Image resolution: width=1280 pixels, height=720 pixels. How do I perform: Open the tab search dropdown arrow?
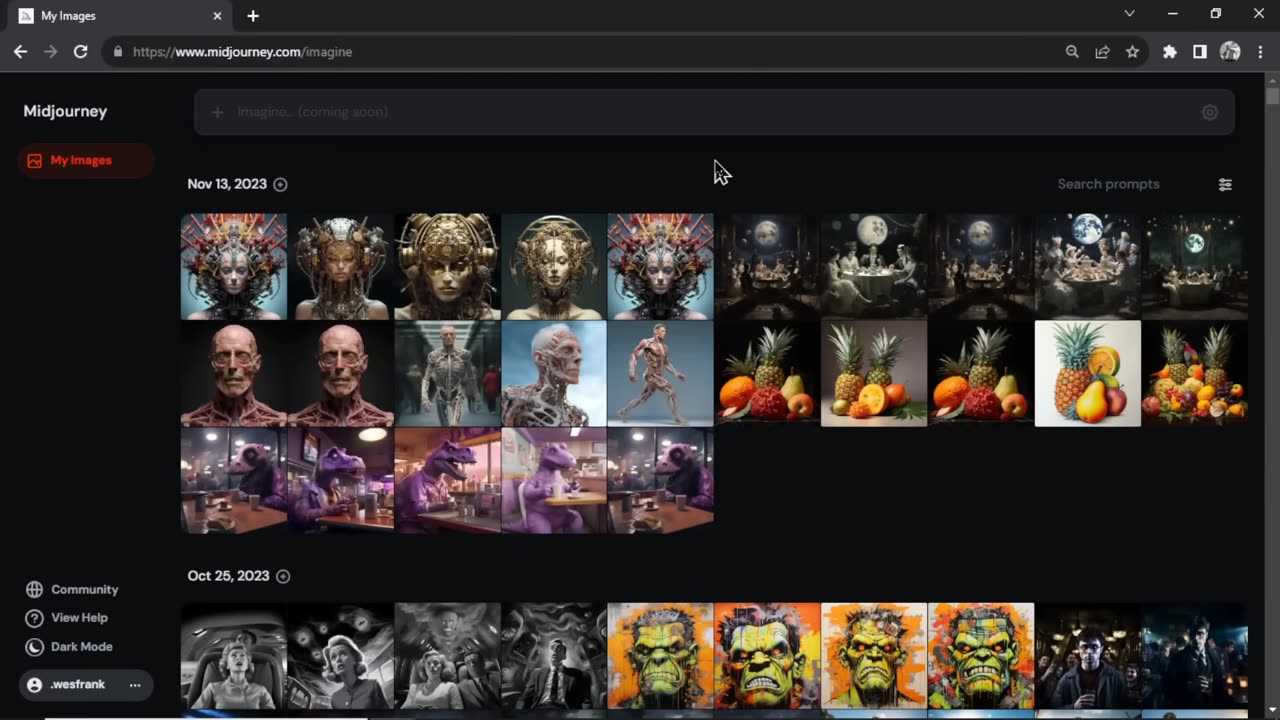(x=1129, y=14)
